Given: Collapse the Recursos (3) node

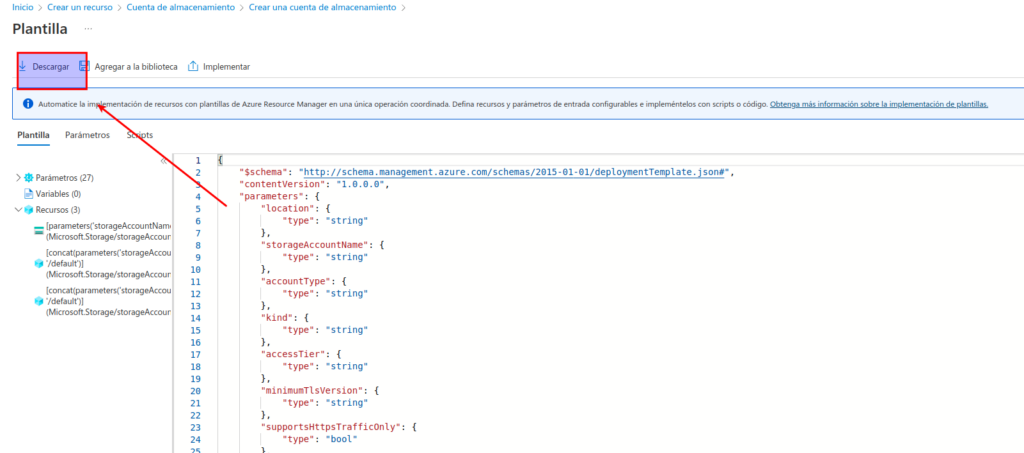Looking at the screenshot, I should coord(18,210).
